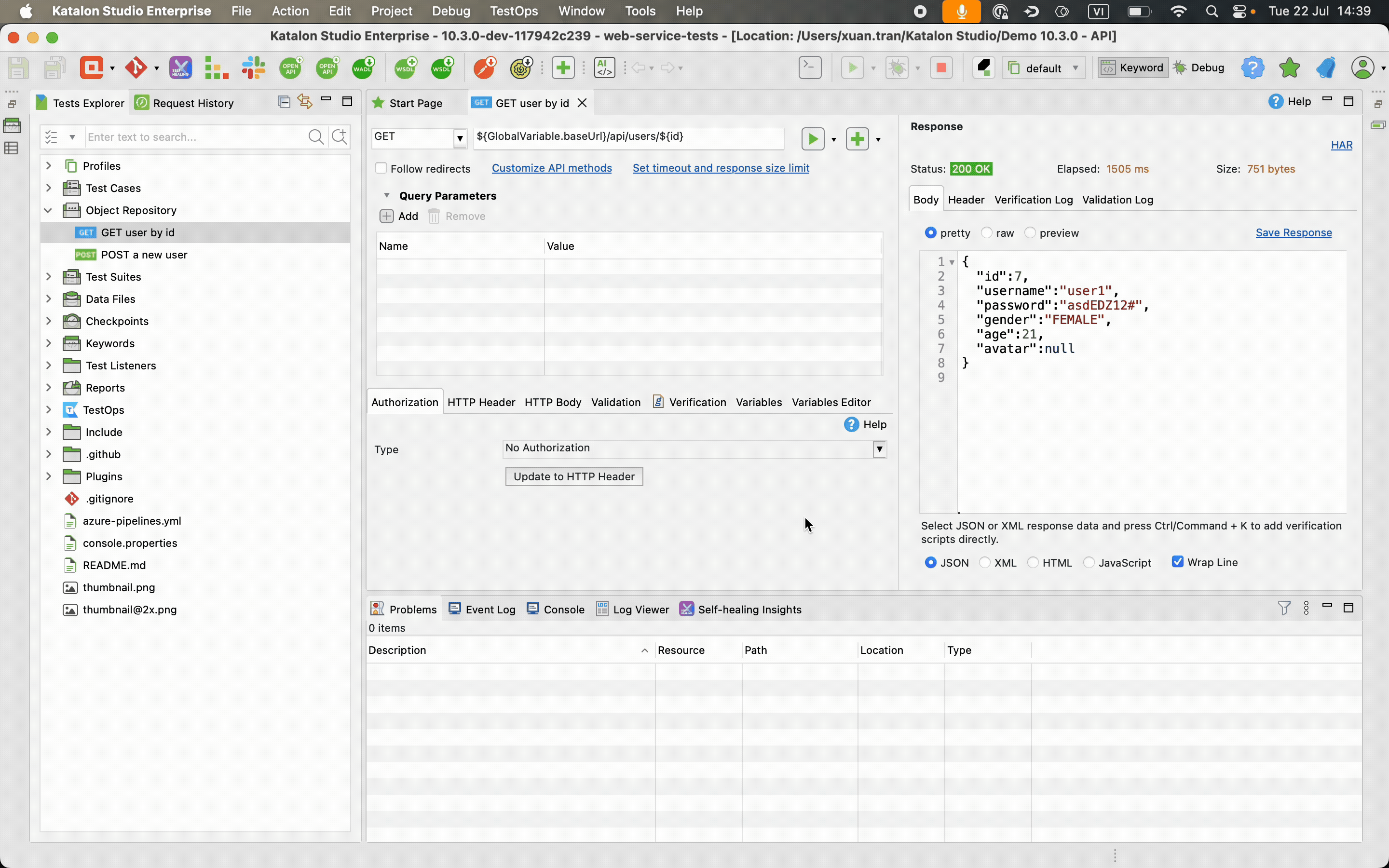Select the JavaScript format radio button
This screenshot has height=868, width=1389.
(1088, 563)
